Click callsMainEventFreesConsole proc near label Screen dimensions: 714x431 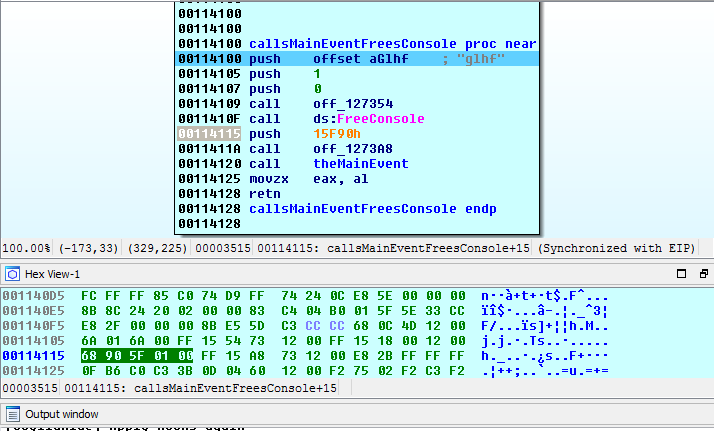393,44
